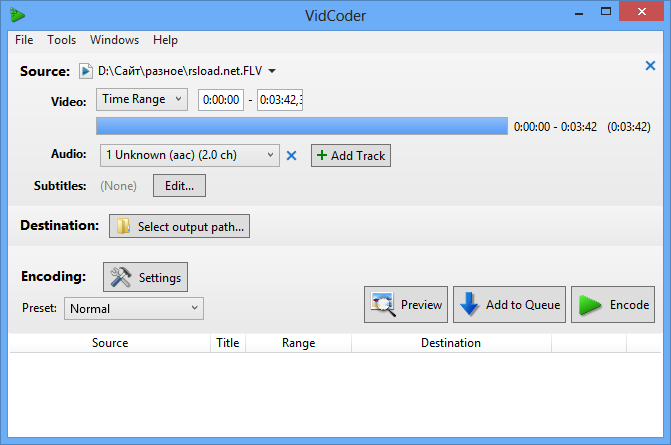Screen dimensions: 671x445
Task: Click the VidCoder app icon in title bar
Action: (x=17, y=15)
